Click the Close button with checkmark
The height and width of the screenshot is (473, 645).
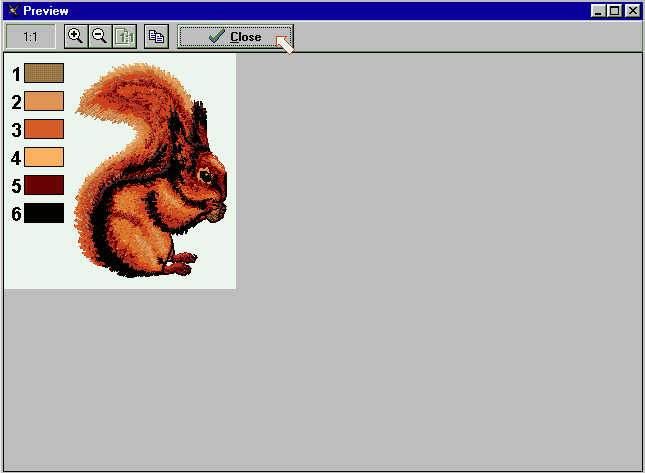[x=235, y=37]
